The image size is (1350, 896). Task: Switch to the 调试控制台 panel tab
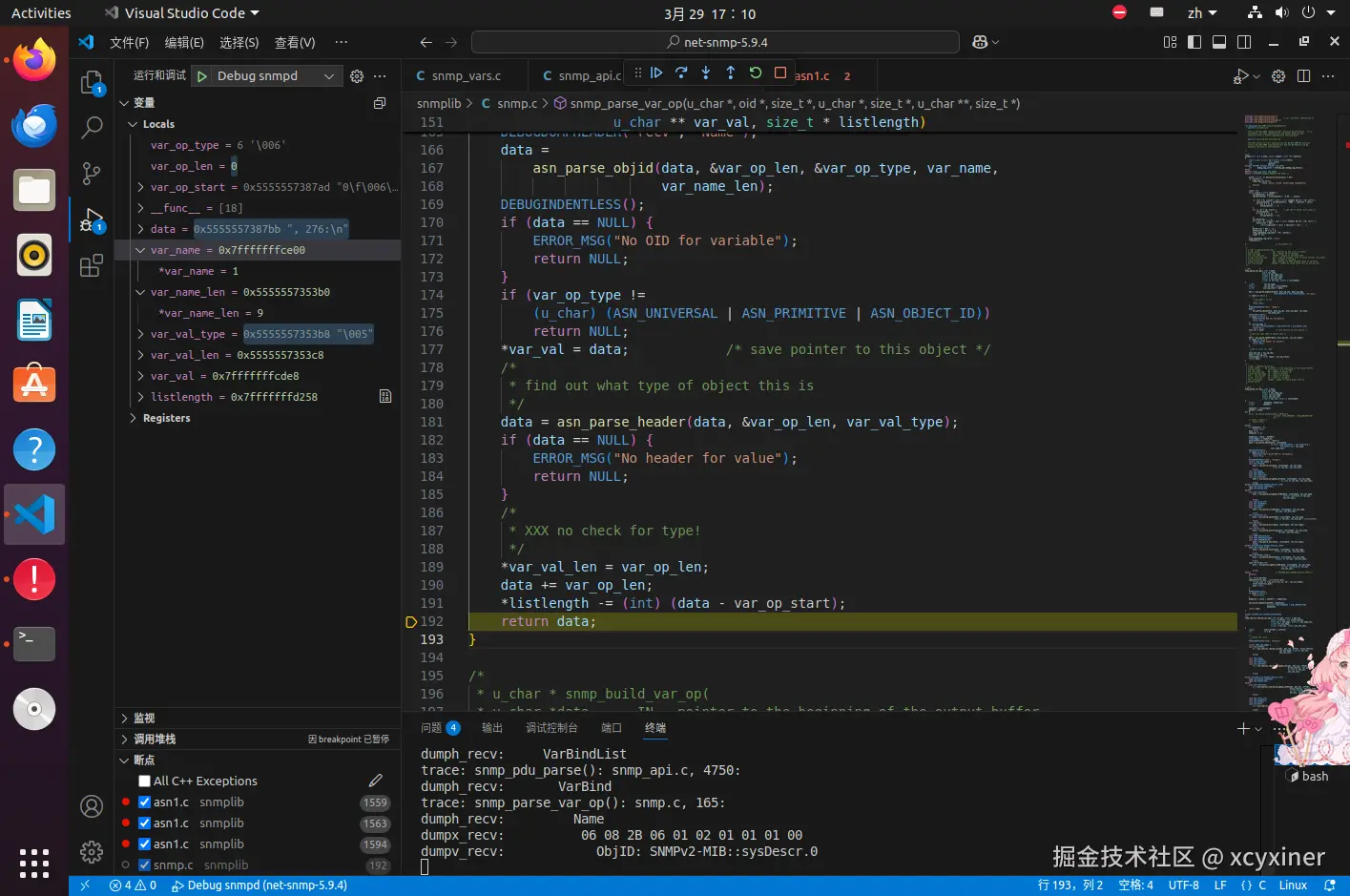551,728
